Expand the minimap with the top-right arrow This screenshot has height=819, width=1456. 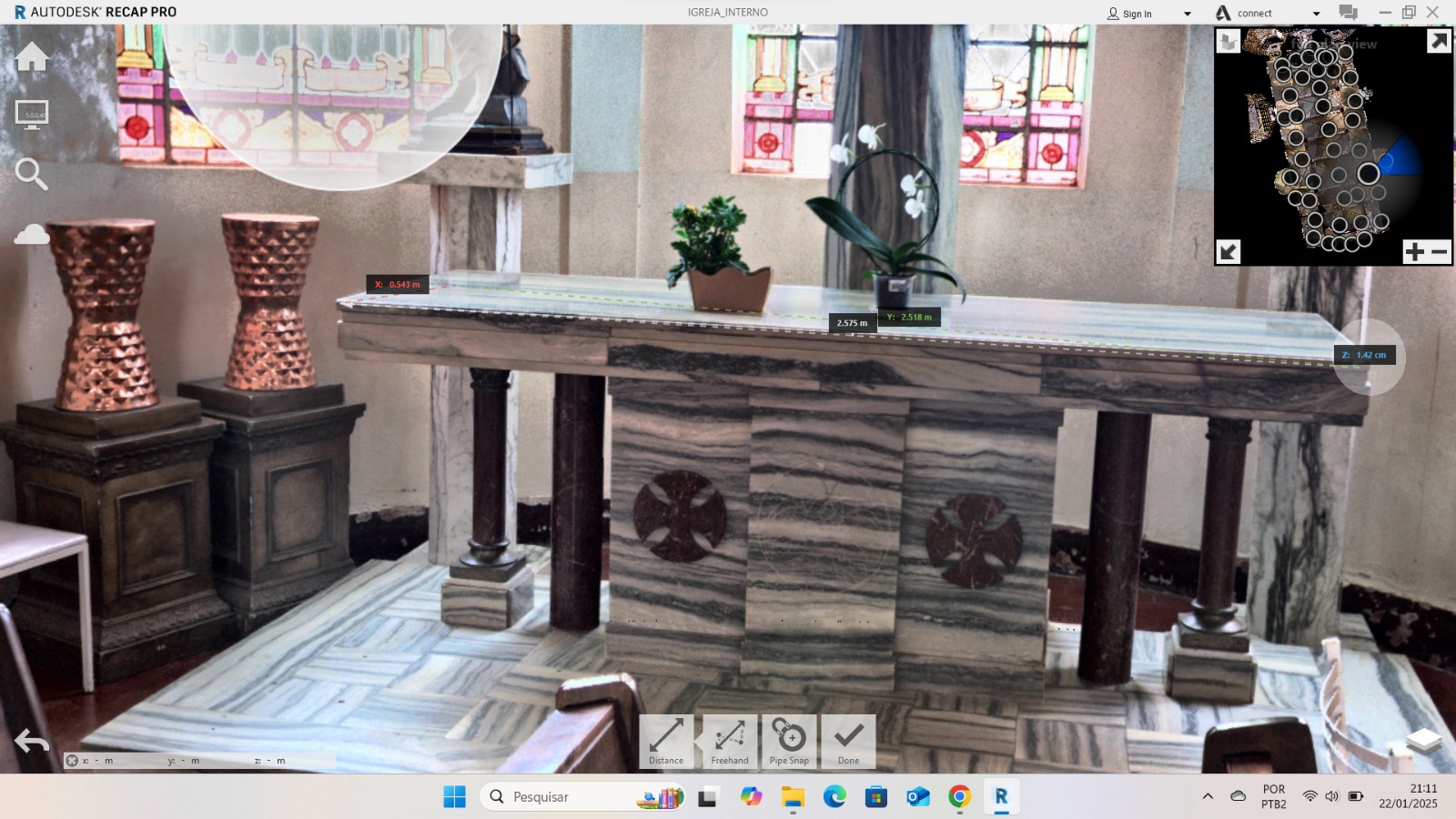tap(1438, 42)
